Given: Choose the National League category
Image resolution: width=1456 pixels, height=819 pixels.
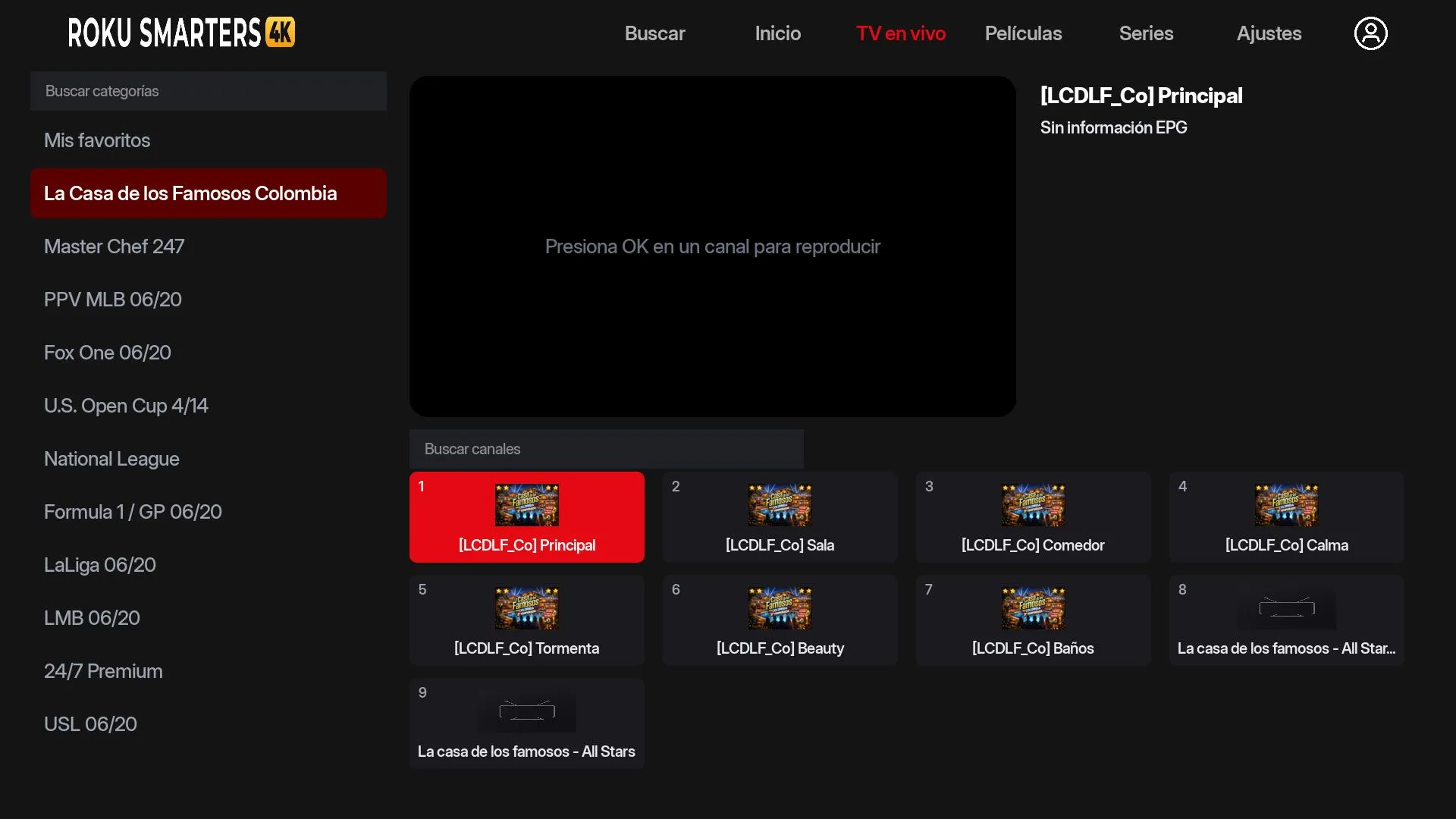Looking at the screenshot, I should pyautogui.click(x=209, y=459).
